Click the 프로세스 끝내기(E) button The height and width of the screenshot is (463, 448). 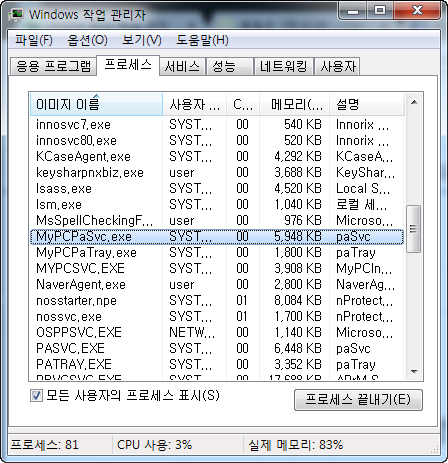click(358, 400)
